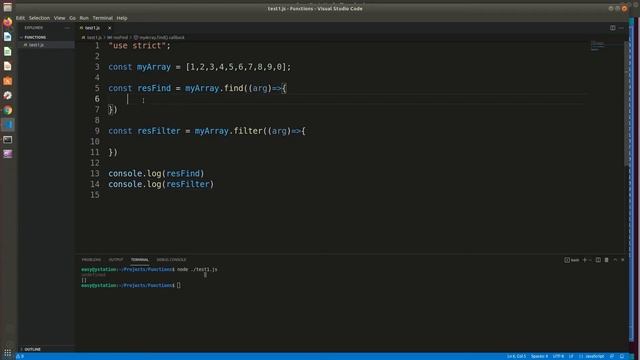Switch to the PROBLEMS panel tab
Image resolution: width=640 pixels, height=360 pixels.
click(91, 260)
